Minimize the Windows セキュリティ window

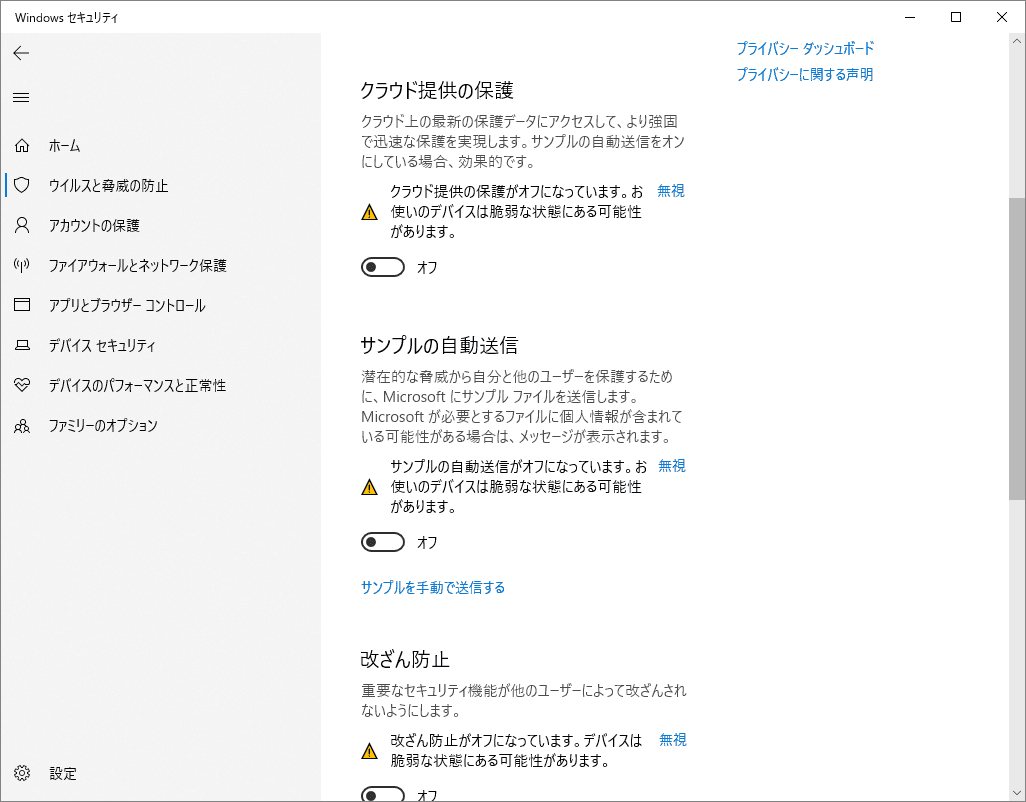(910, 17)
